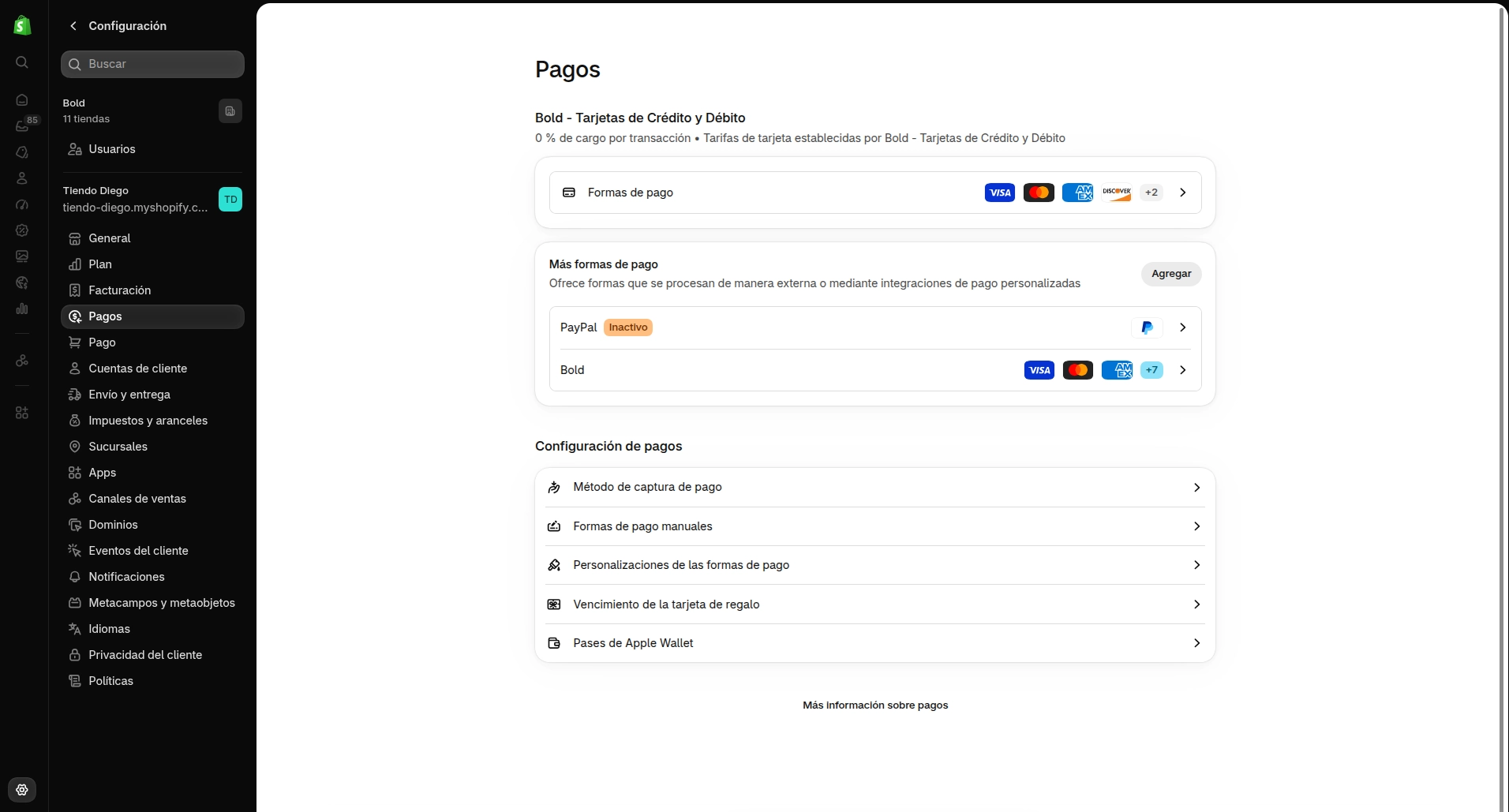Click the Inactivo status badge
Screen dimensions: 1509x812
point(628,327)
